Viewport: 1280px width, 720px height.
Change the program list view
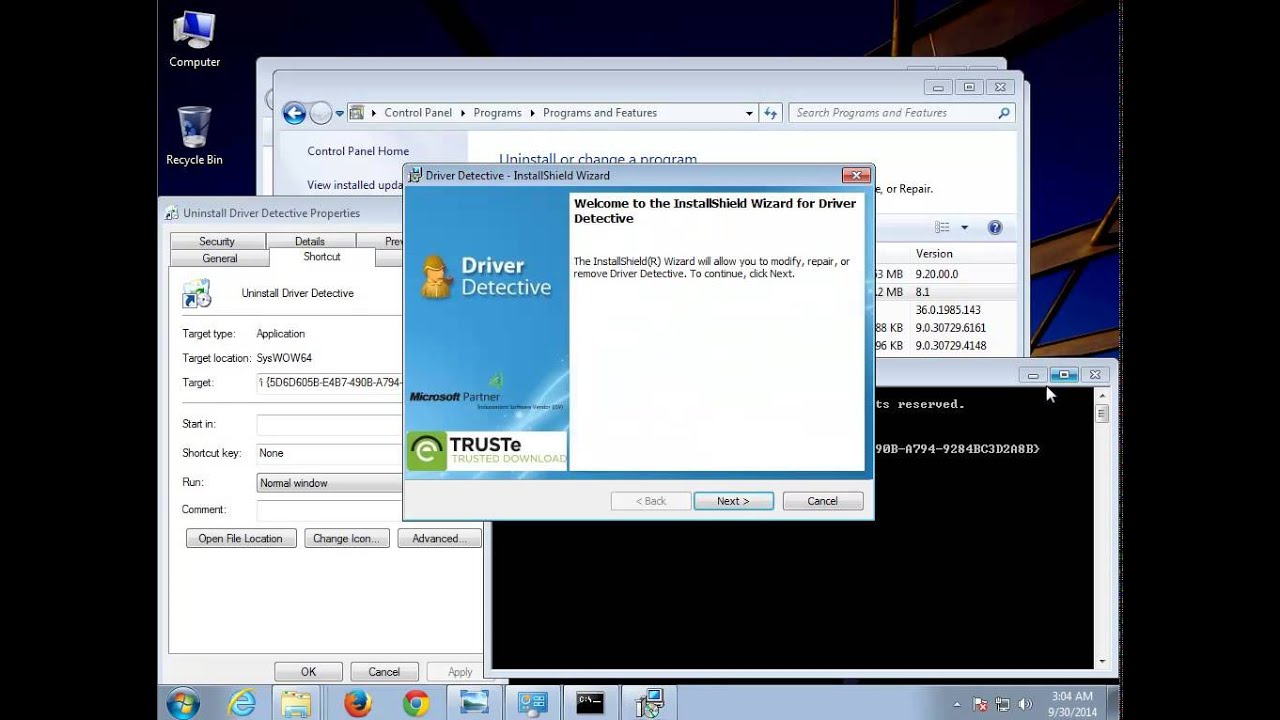(x=942, y=228)
